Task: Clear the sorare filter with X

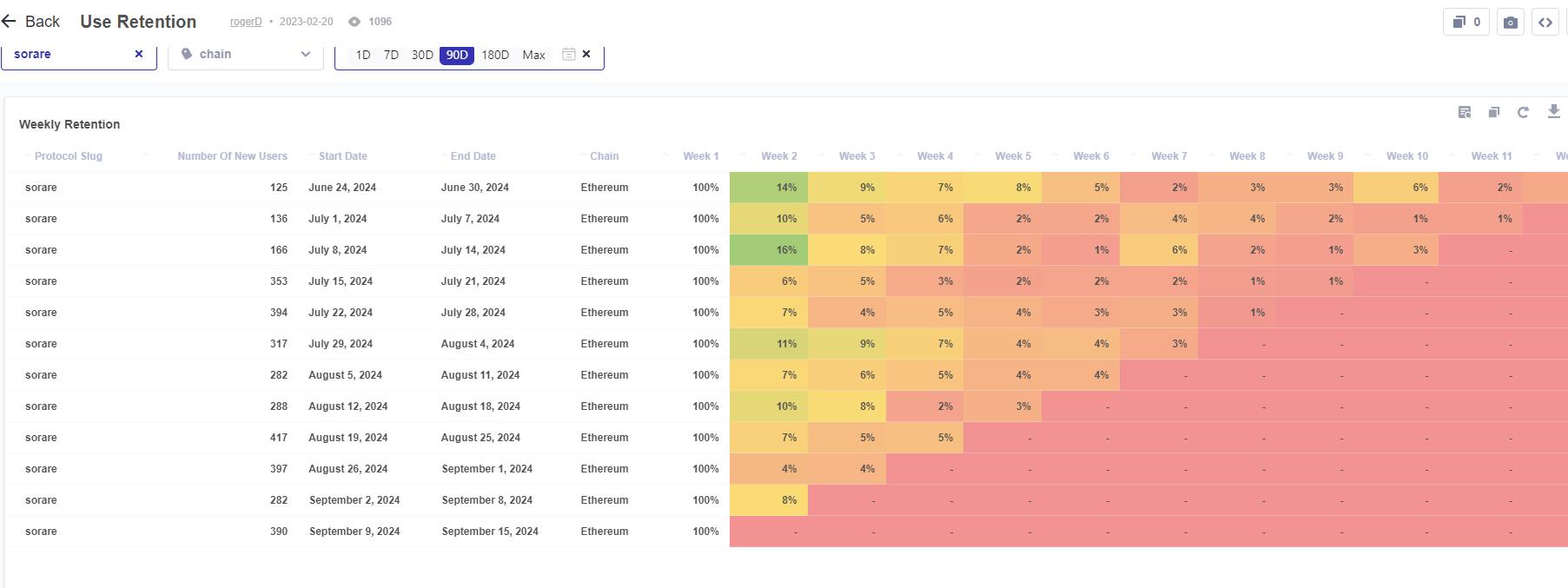Action: pyautogui.click(x=138, y=54)
